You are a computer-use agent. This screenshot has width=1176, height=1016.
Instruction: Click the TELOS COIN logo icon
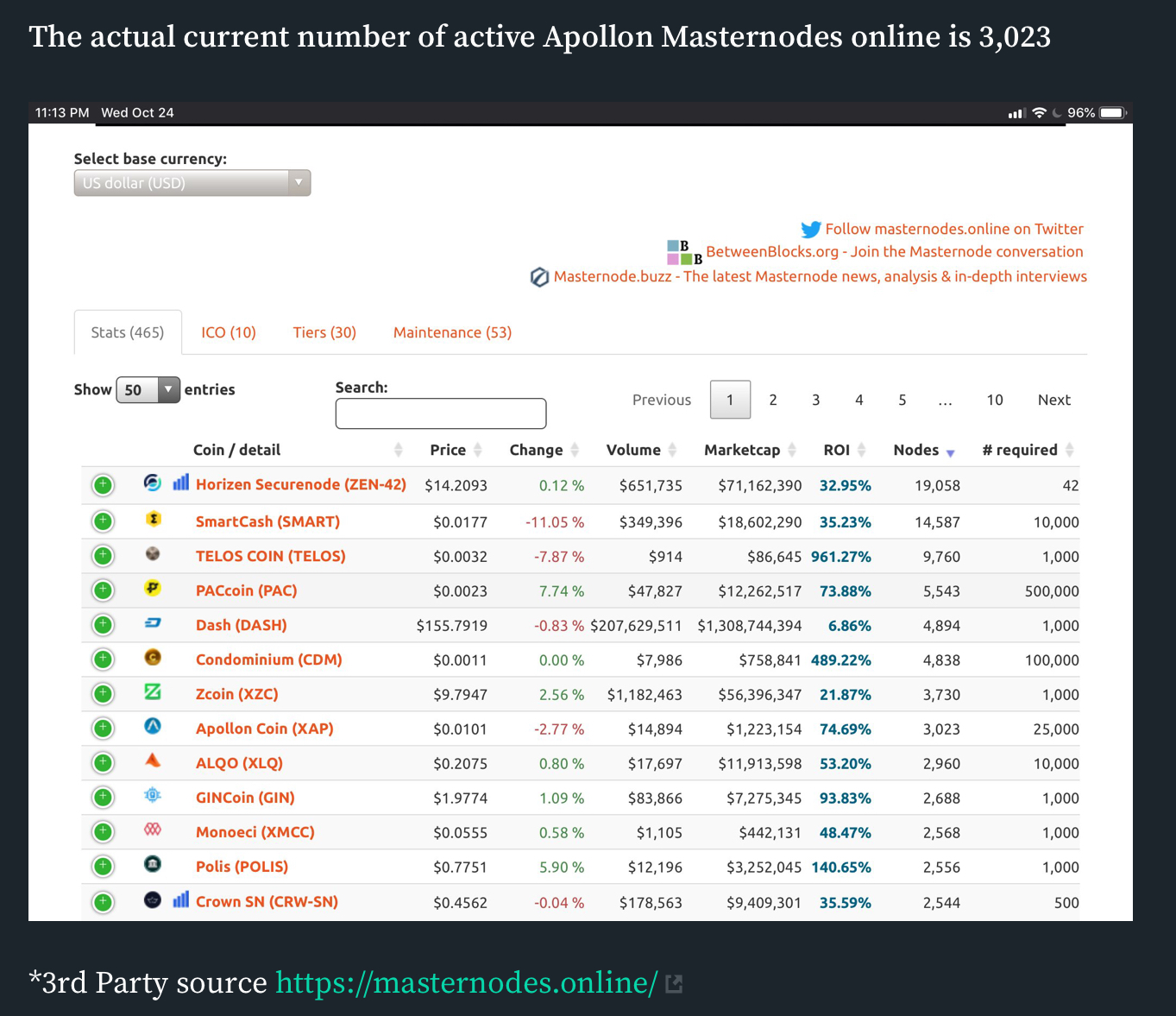point(153,554)
